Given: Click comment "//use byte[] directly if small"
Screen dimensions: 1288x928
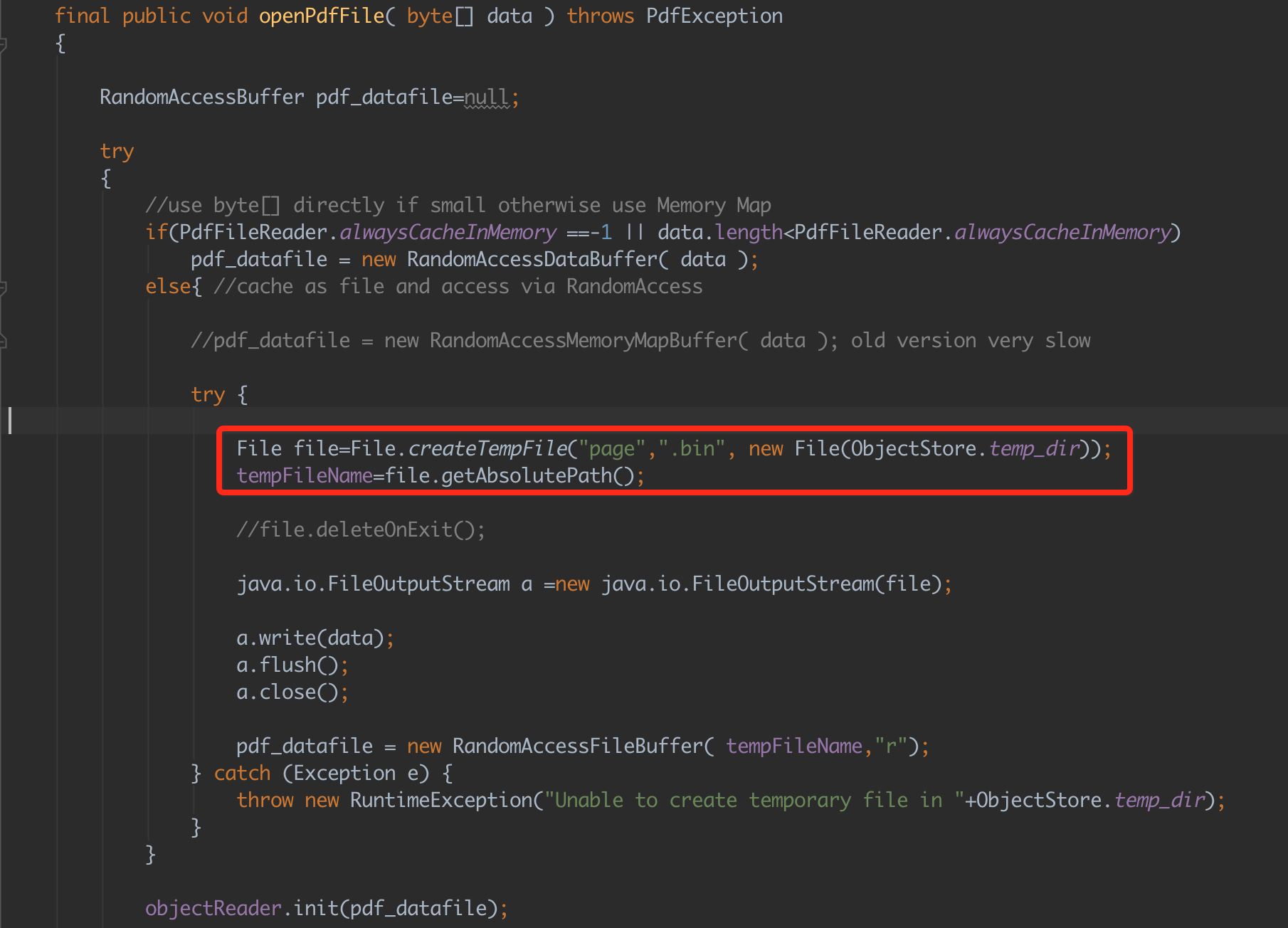Looking at the screenshot, I should point(316,205).
